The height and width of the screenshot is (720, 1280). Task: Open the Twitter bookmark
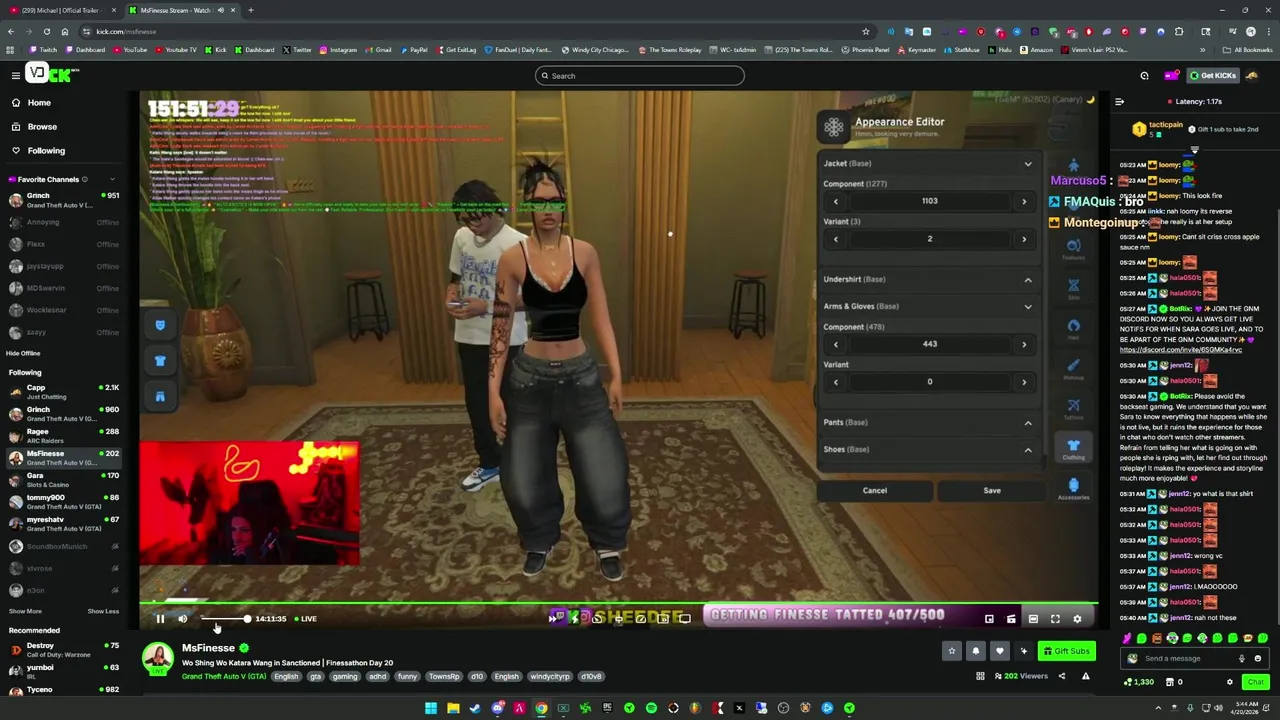[x=297, y=50]
